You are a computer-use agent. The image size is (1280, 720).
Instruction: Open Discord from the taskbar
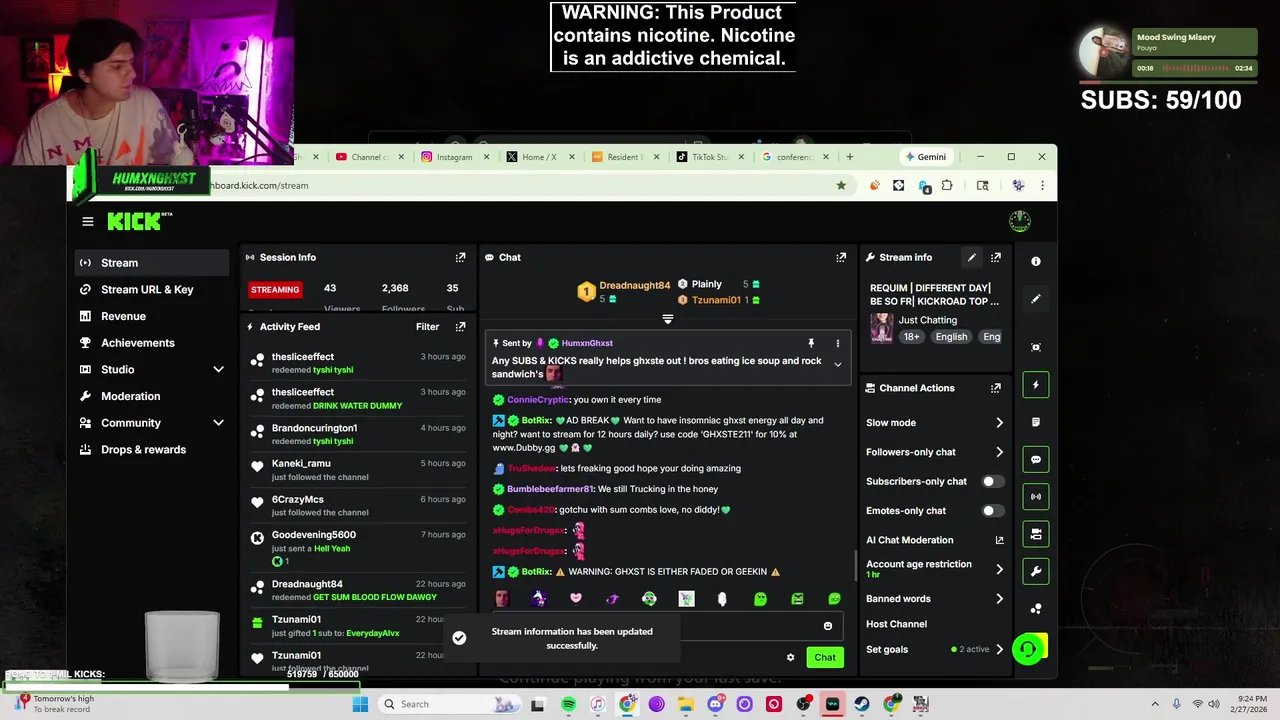pyautogui.click(x=715, y=704)
